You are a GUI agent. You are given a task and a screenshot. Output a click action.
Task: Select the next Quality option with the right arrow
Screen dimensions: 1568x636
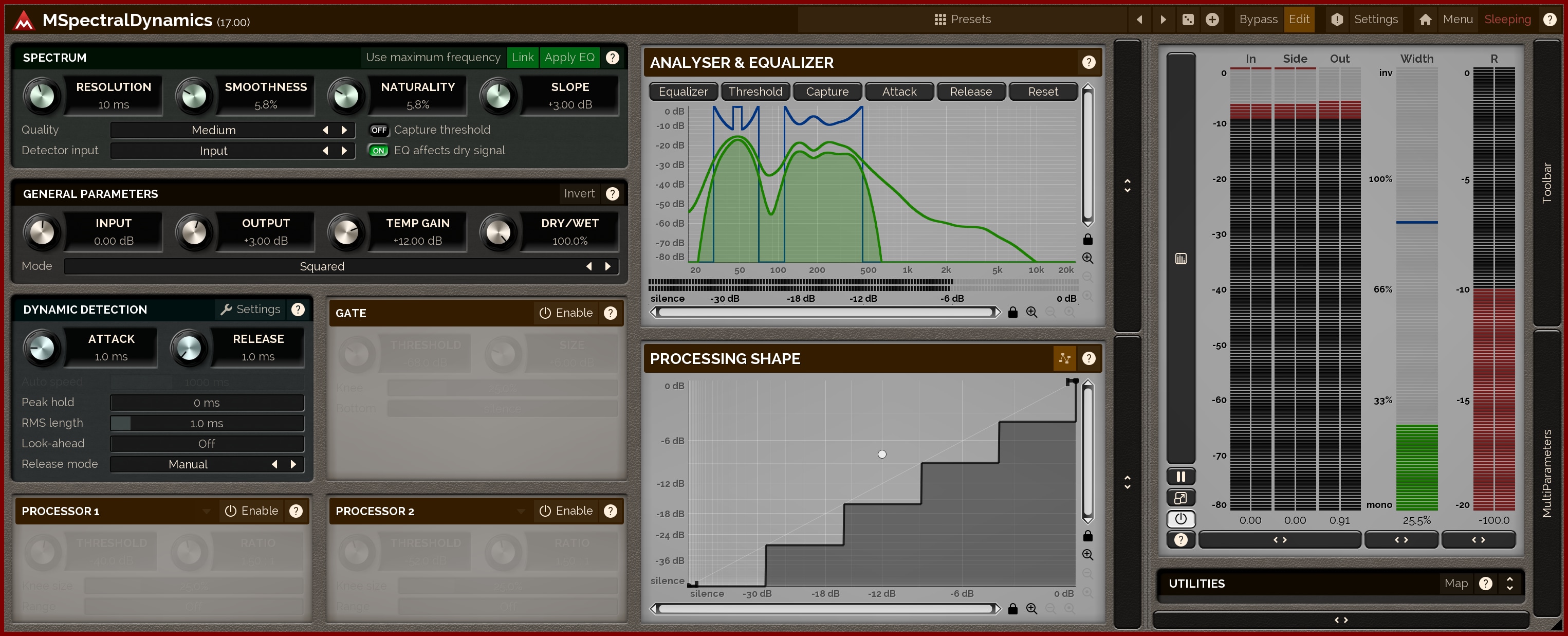coord(344,130)
